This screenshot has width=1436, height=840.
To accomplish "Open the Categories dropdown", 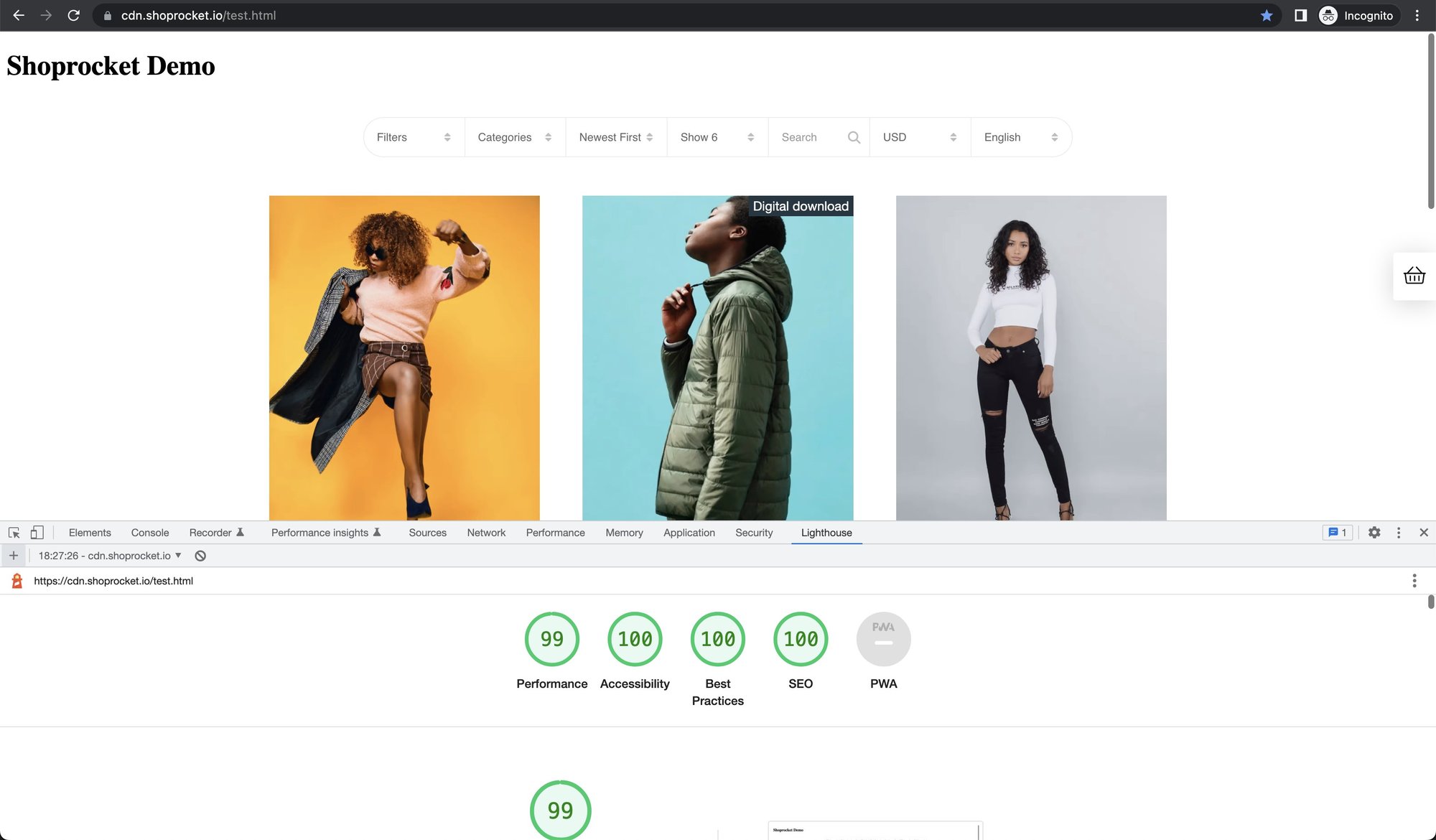I will click(515, 137).
